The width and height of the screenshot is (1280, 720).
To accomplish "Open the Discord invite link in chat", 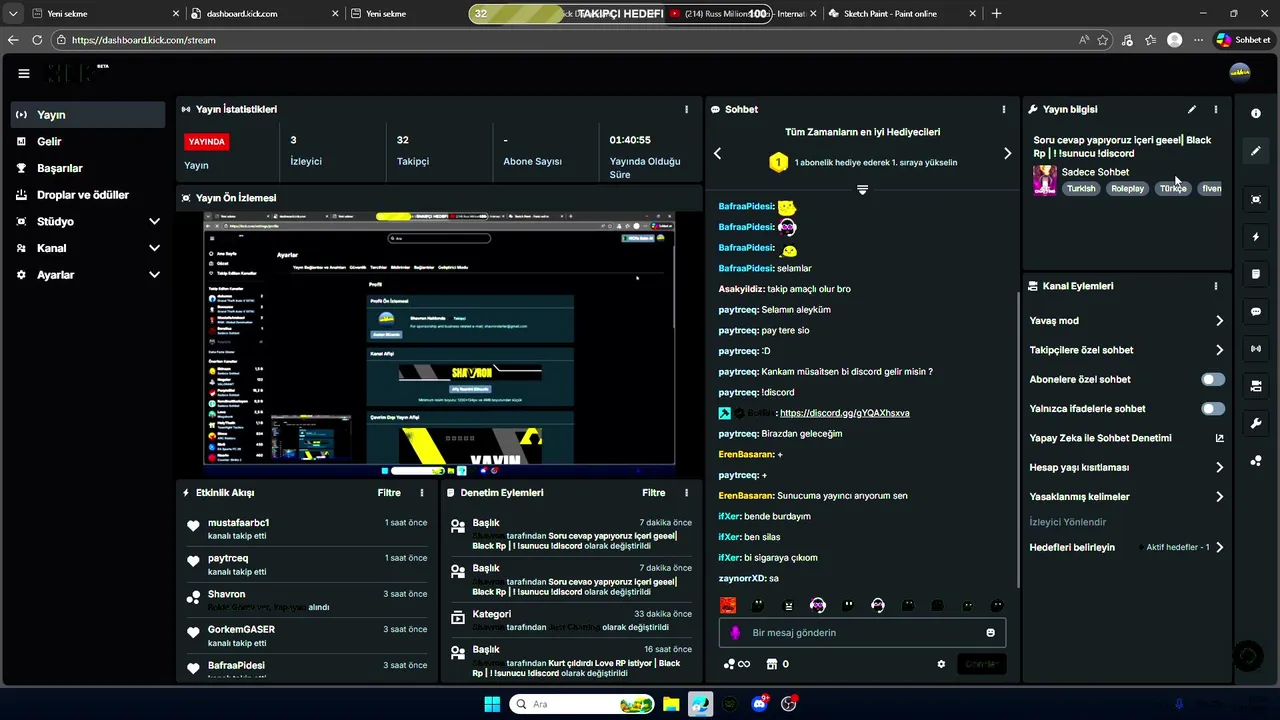I will tap(845, 413).
